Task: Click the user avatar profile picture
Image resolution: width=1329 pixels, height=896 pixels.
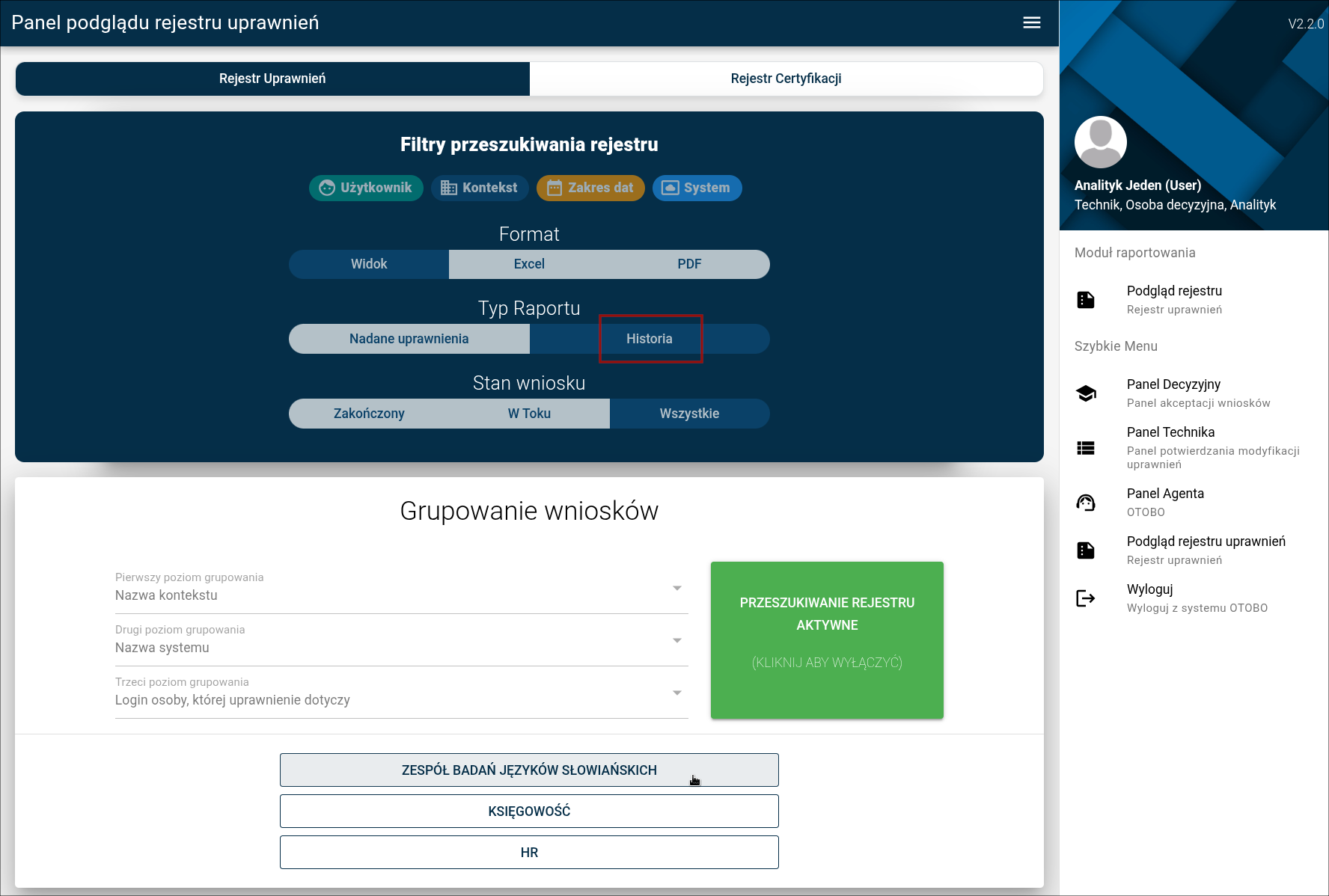Action: [1100, 142]
